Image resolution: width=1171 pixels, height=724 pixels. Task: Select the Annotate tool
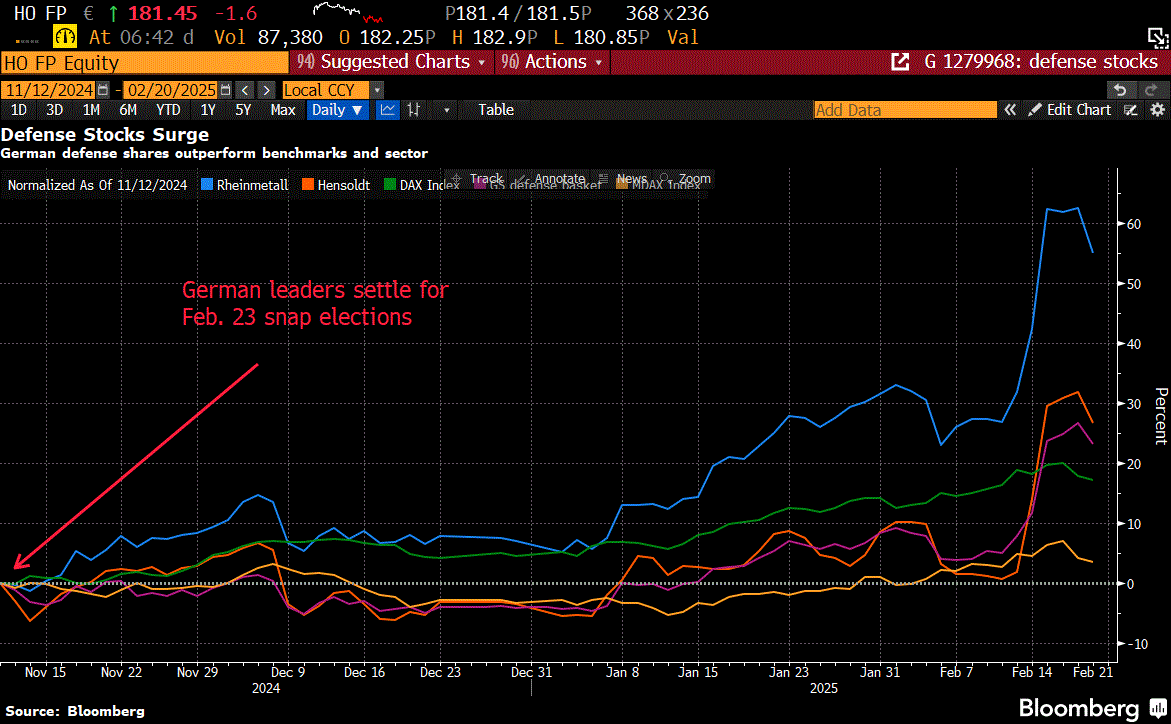pyautogui.click(x=552, y=179)
